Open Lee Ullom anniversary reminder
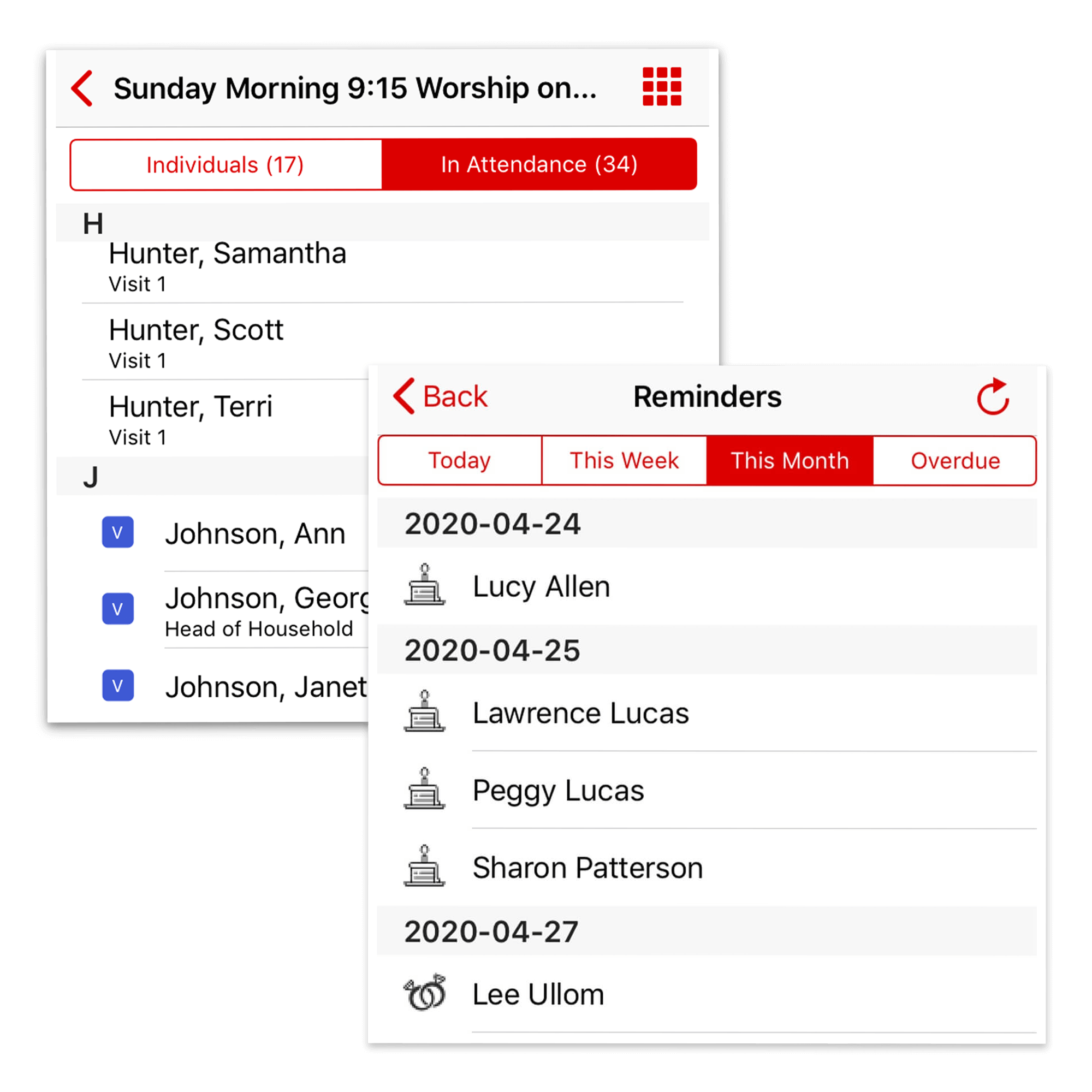The image size is (1092, 1092). click(x=707, y=994)
